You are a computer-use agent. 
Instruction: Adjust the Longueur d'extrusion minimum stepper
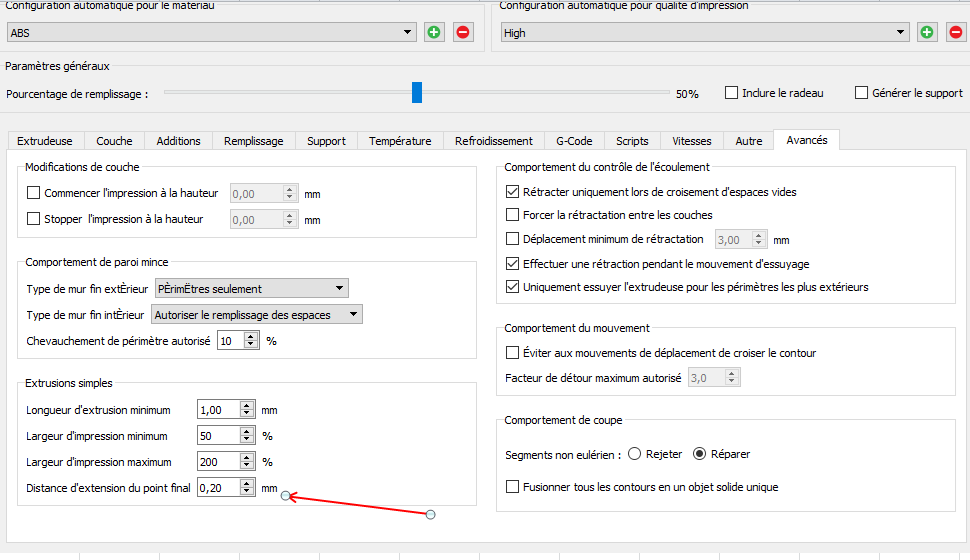pyautogui.click(x=247, y=410)
